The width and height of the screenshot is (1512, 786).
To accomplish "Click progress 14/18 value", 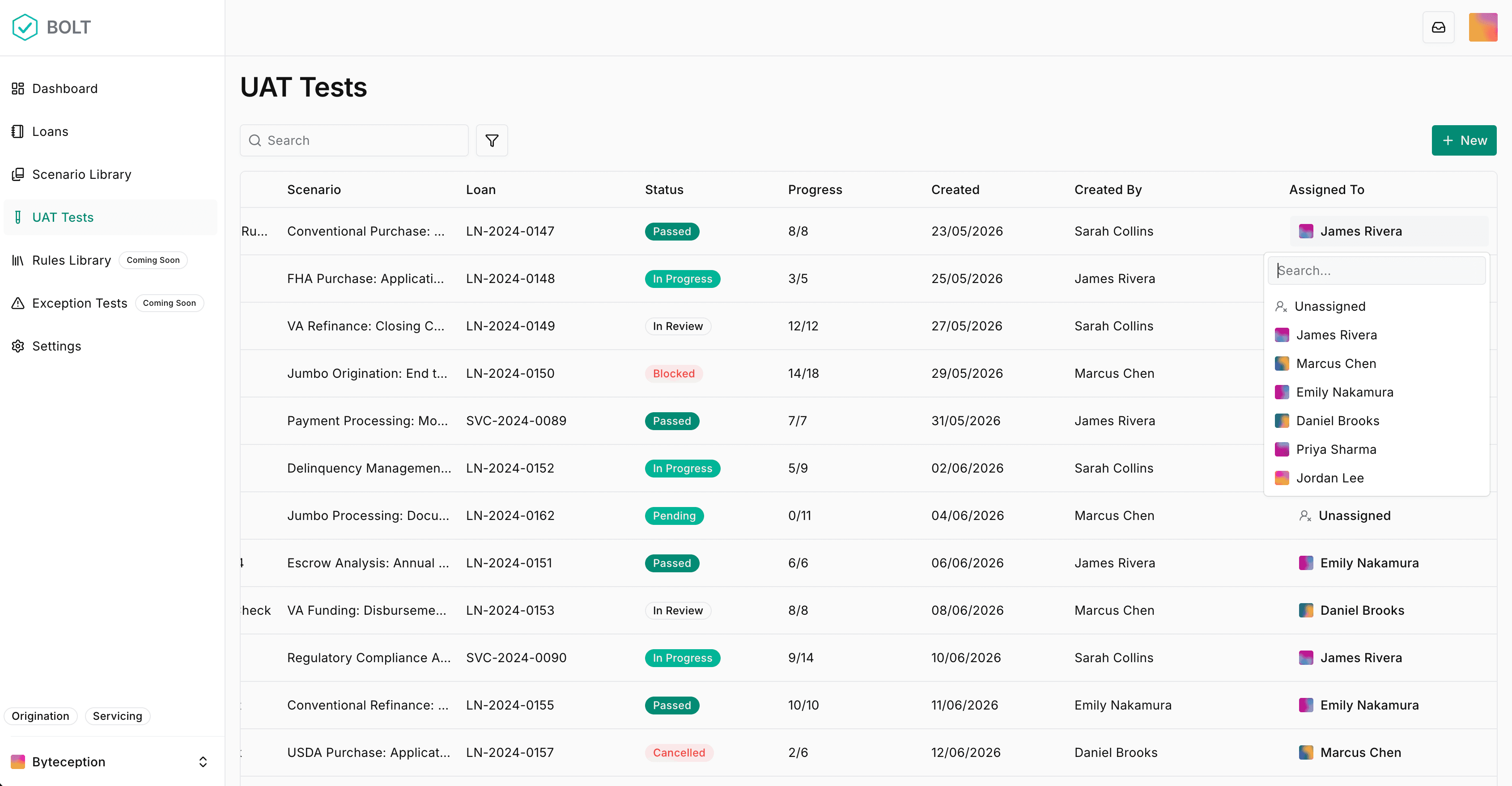I will coord(803,373).
